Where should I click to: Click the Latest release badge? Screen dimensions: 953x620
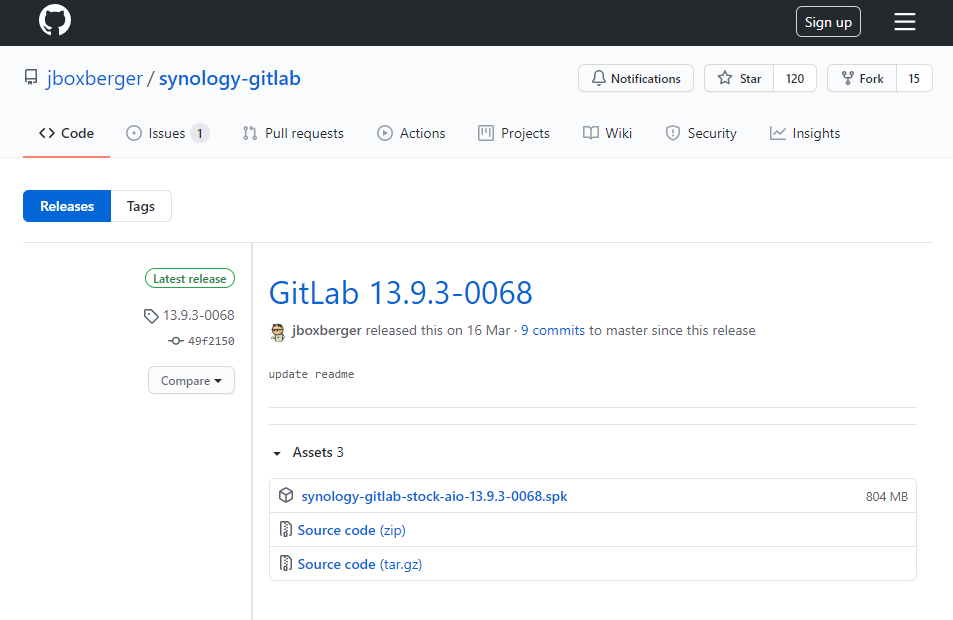click(190, 278)
